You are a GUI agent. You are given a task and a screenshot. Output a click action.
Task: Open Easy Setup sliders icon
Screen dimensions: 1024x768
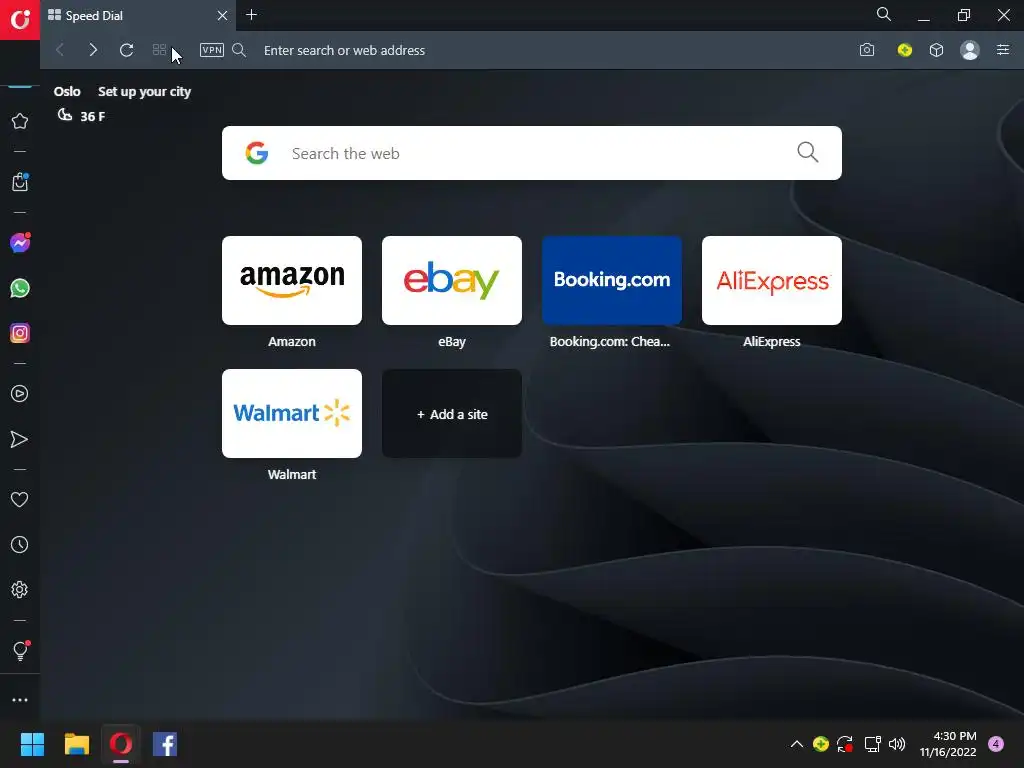click(x=1003, y=50)
